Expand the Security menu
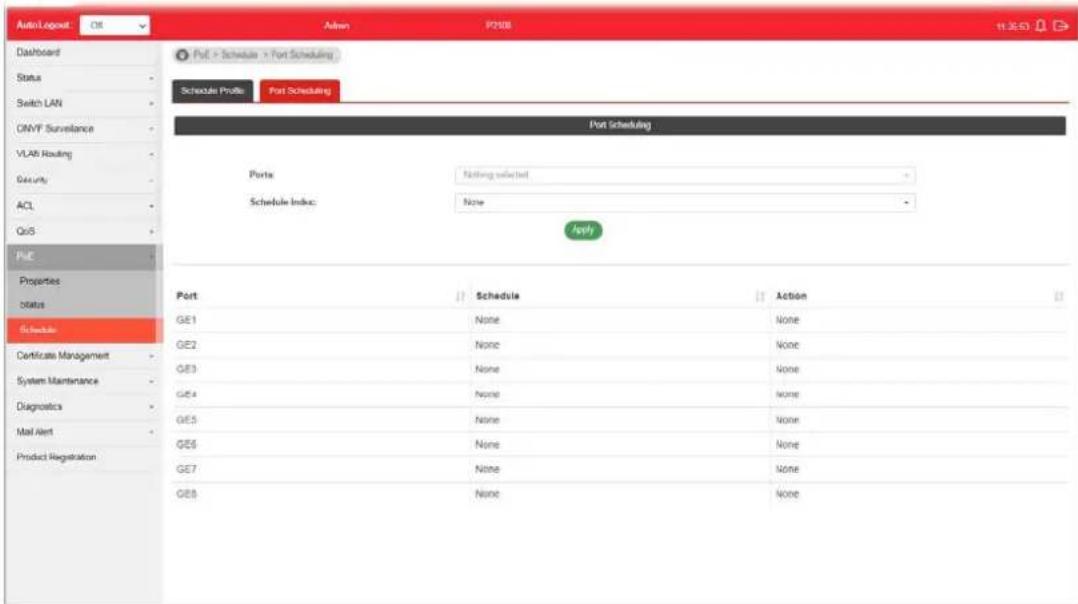This screenshot has height=604, width=1078. click(83, 179)
